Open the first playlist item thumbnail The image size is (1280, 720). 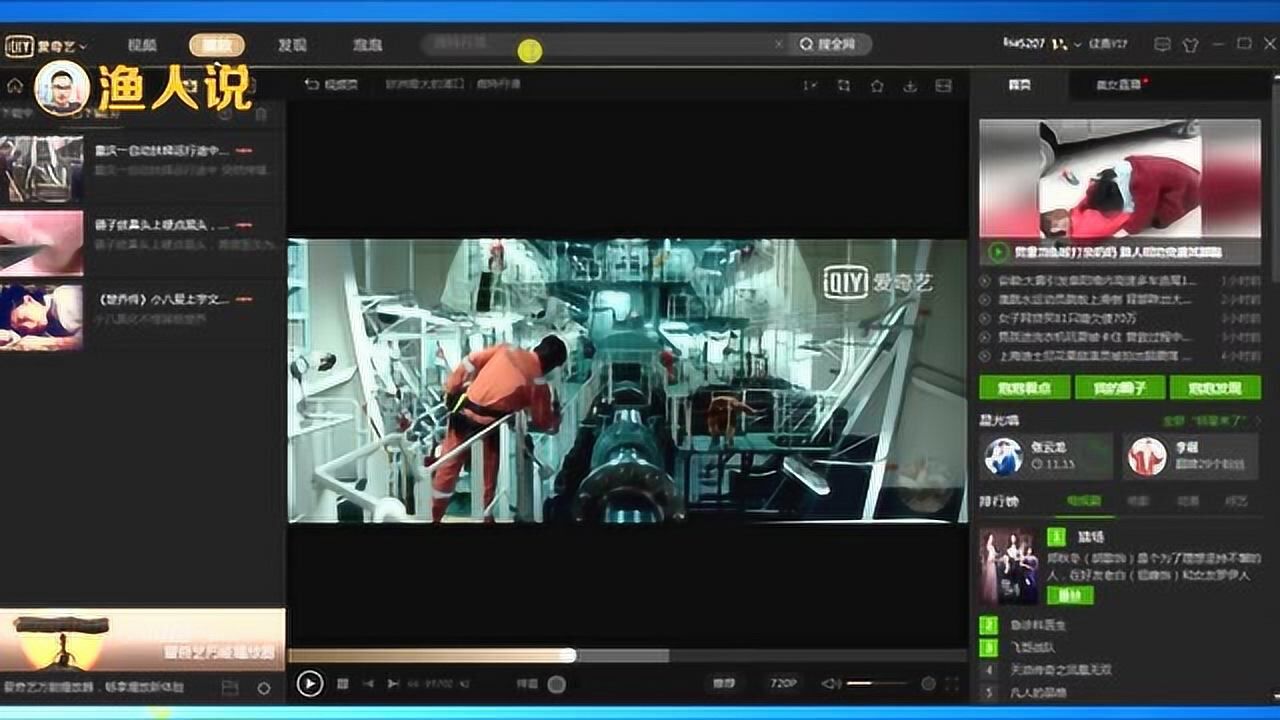click(x=42, y=169)
